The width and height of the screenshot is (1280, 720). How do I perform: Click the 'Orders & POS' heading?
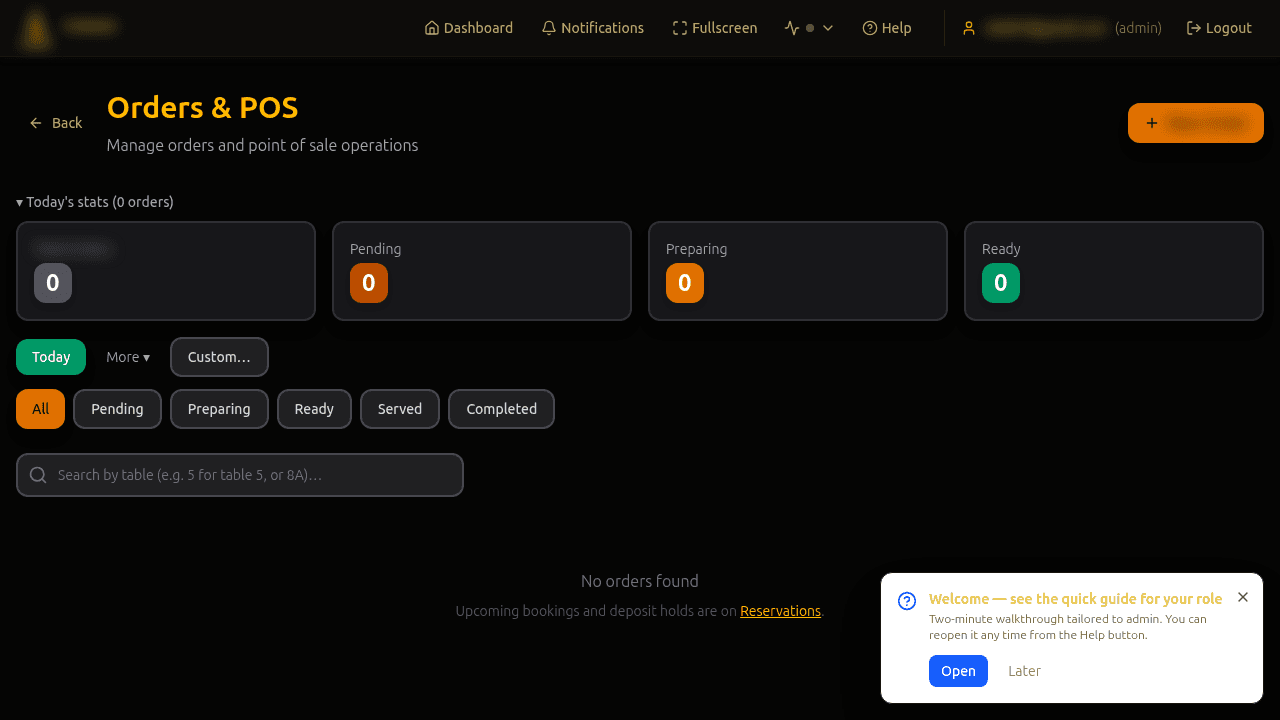tap(203, 107)
